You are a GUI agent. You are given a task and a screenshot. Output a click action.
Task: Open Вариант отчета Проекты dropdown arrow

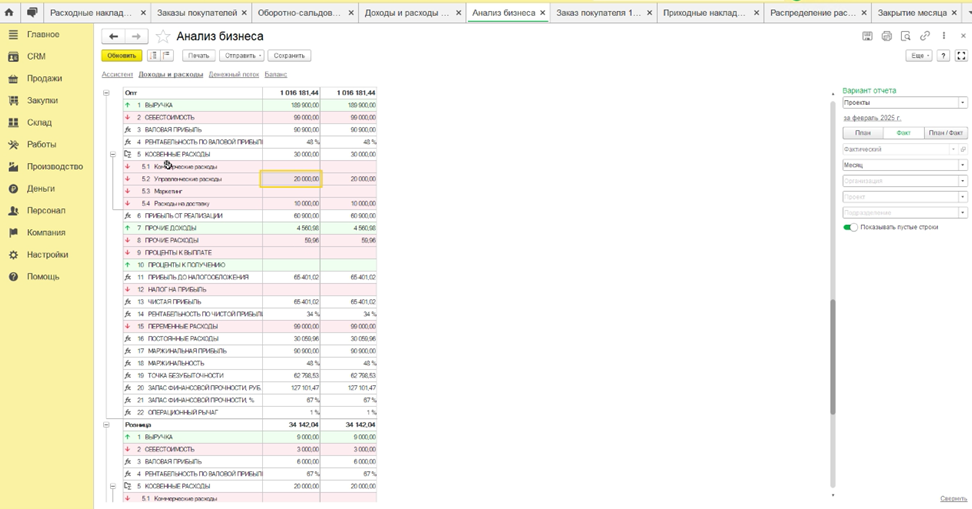962,103
